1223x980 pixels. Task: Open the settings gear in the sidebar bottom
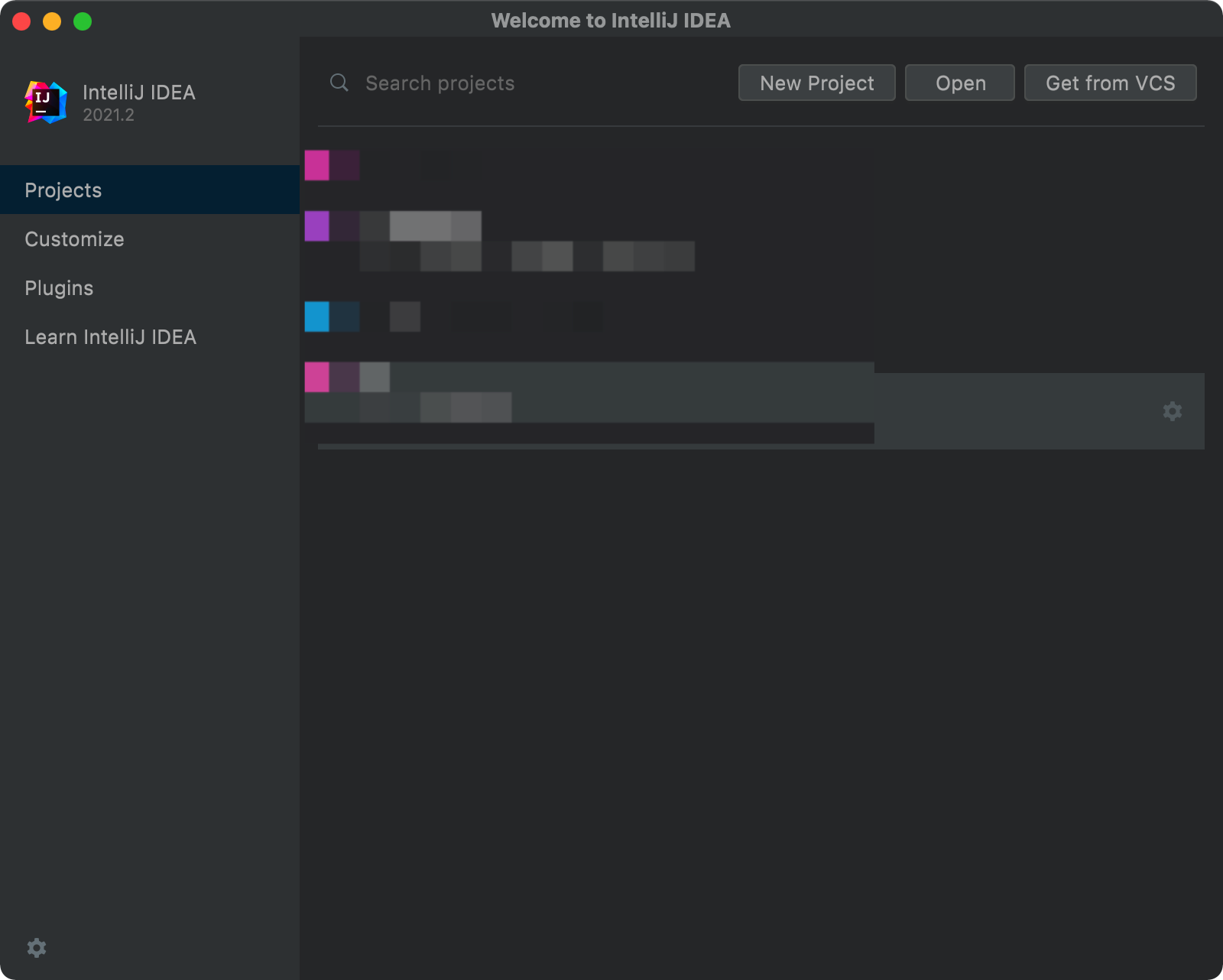pyautogui.click(x=37, y=948)
